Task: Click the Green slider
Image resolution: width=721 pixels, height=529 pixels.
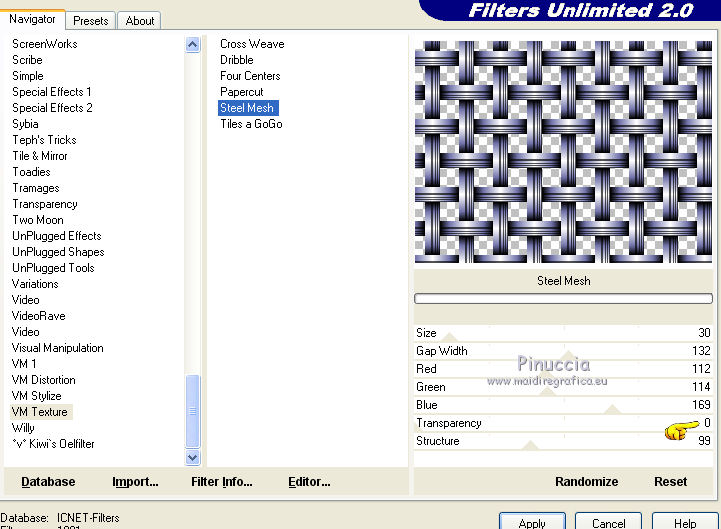Action: [563, 387]
